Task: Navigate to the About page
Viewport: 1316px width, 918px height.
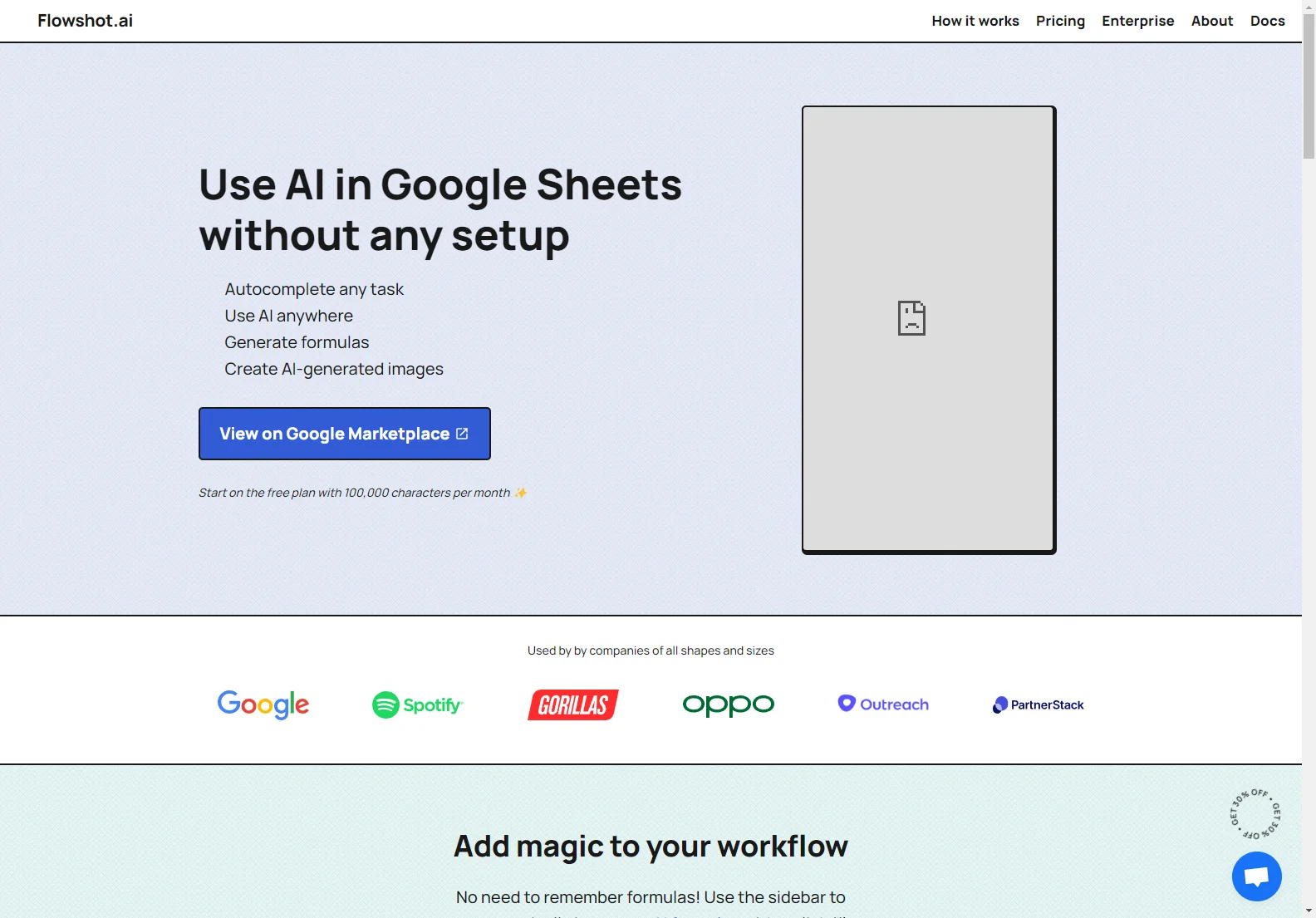Action: click(x=1212, y=21)
